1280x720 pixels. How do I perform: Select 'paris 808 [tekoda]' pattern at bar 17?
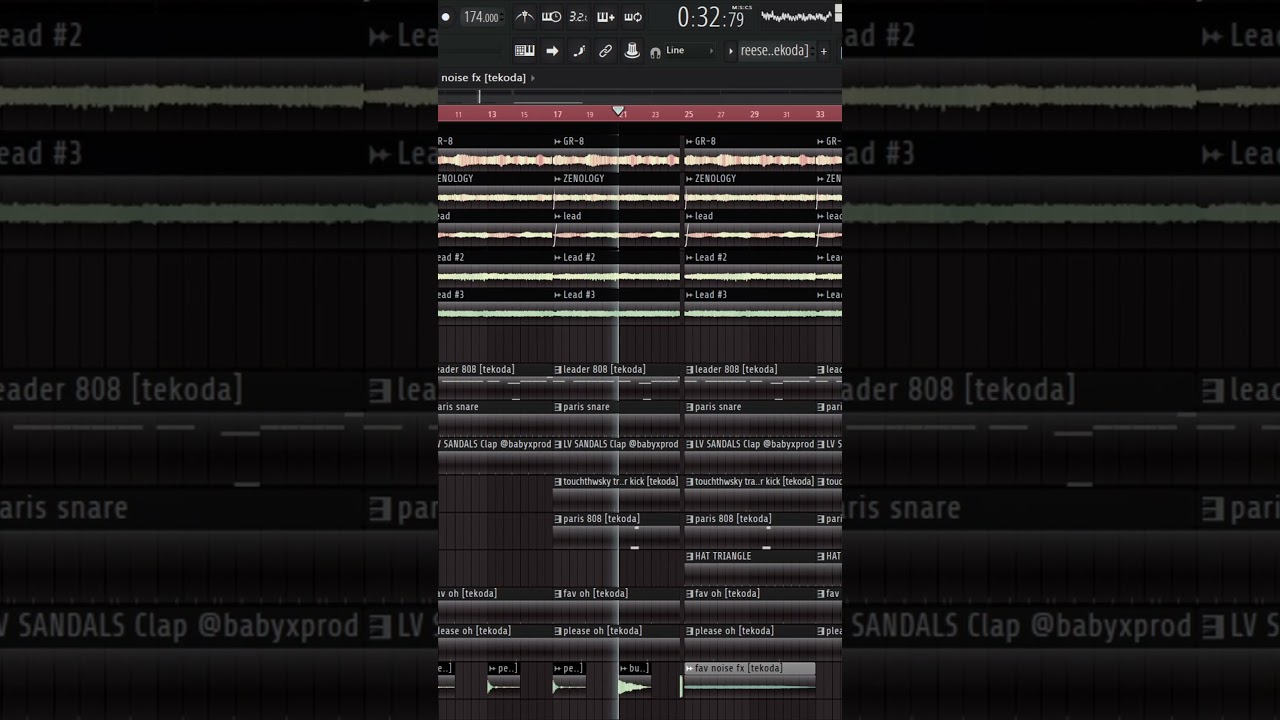click(x=616, y=530)
